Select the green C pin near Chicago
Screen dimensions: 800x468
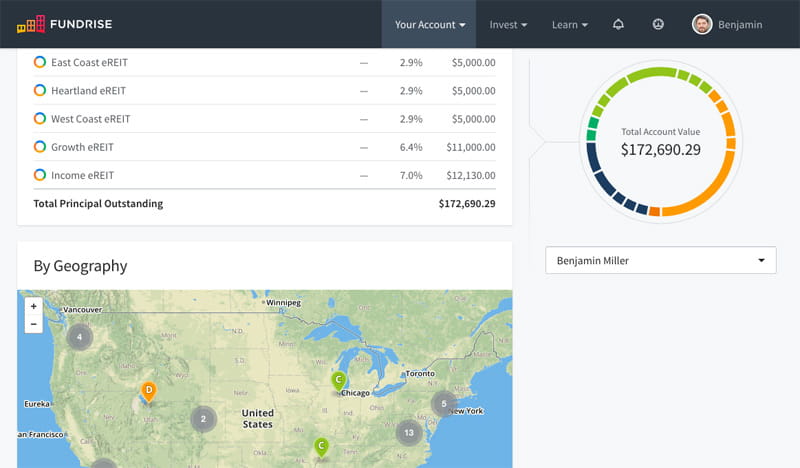pos(339,380)
